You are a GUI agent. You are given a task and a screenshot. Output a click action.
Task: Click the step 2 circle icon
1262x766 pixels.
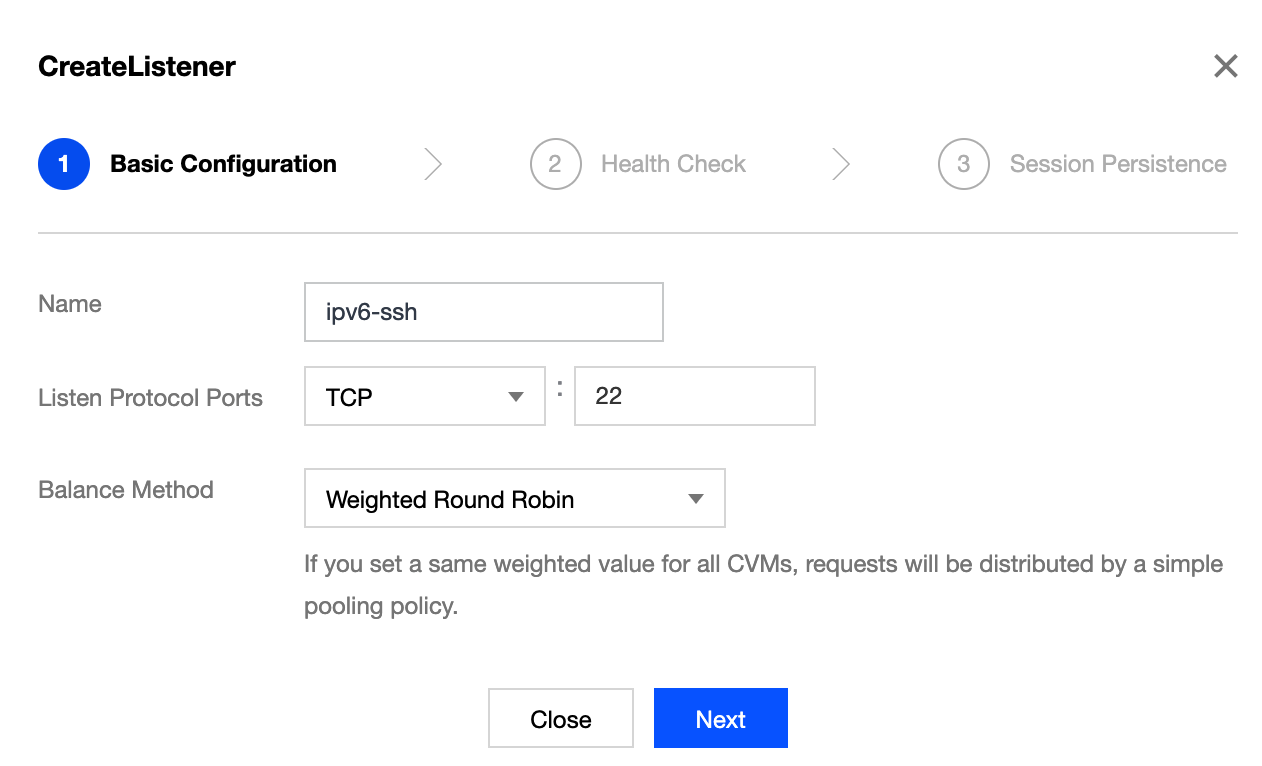coord(555,164)
